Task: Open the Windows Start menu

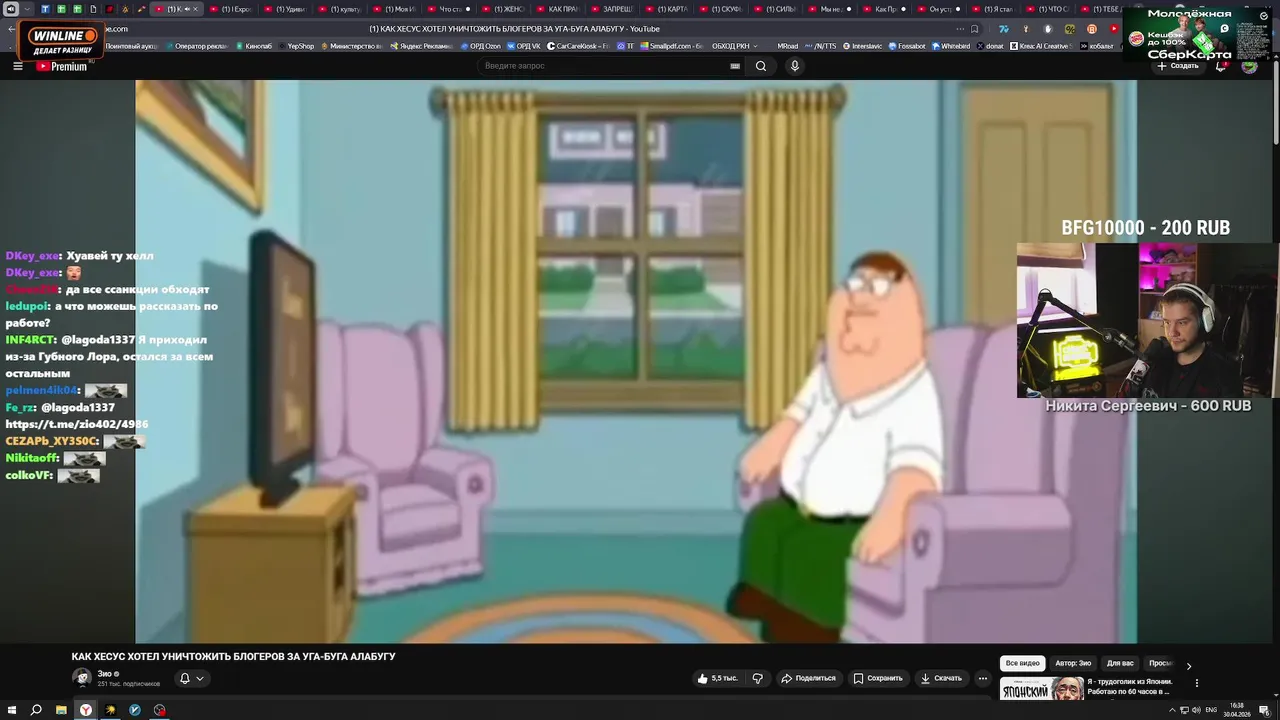Action: 11,710
